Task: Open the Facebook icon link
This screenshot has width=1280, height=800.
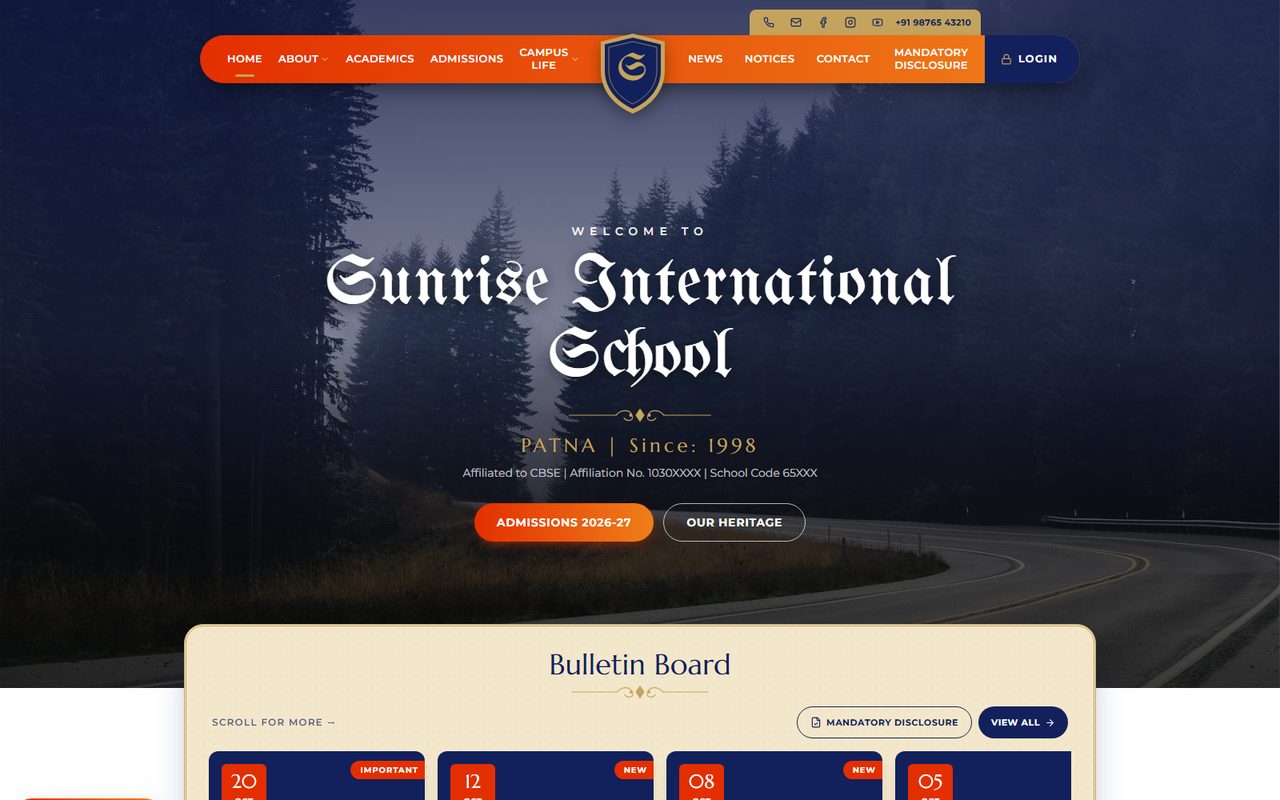Action: tap(823, 22)
